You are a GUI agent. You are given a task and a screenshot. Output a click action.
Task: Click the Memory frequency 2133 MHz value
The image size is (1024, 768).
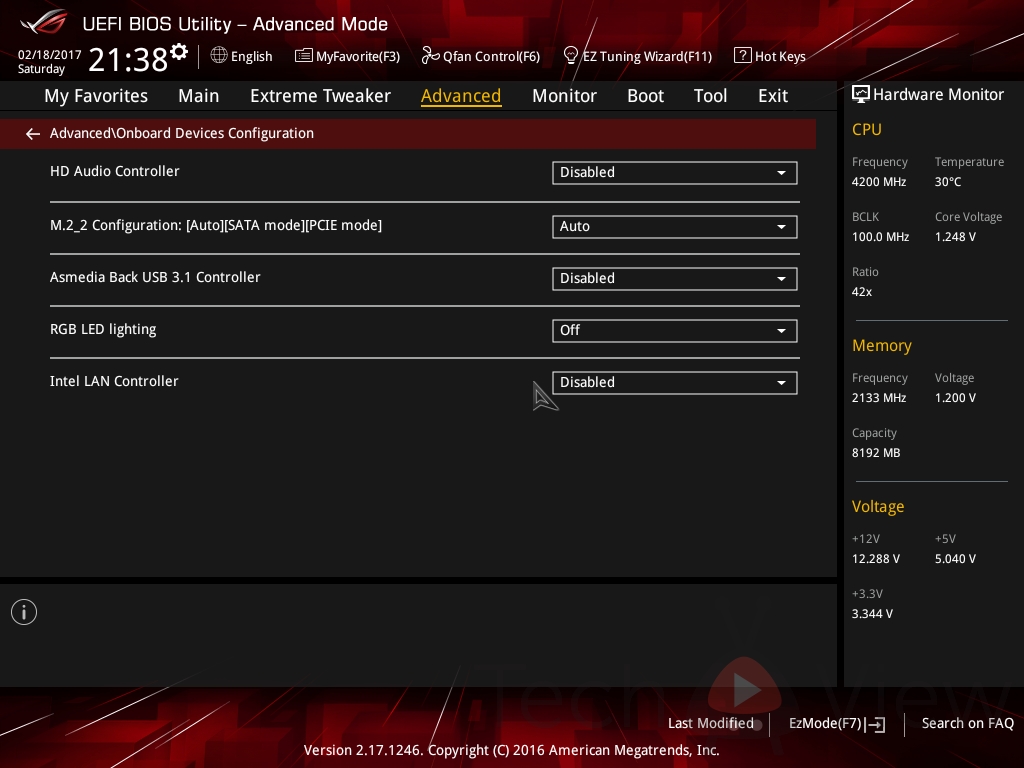tap(879, 398)
